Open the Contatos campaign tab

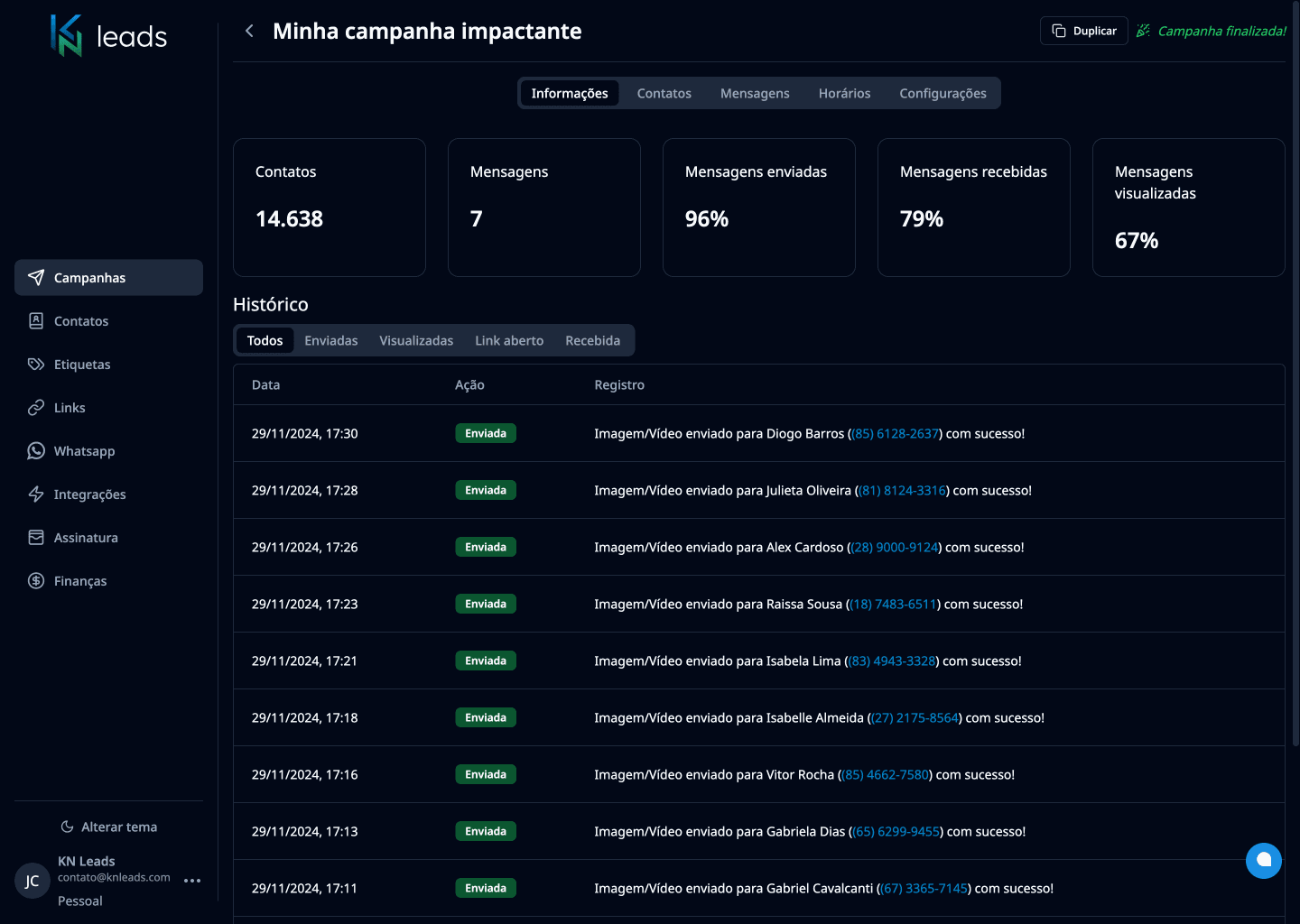[x=664, y=93]
